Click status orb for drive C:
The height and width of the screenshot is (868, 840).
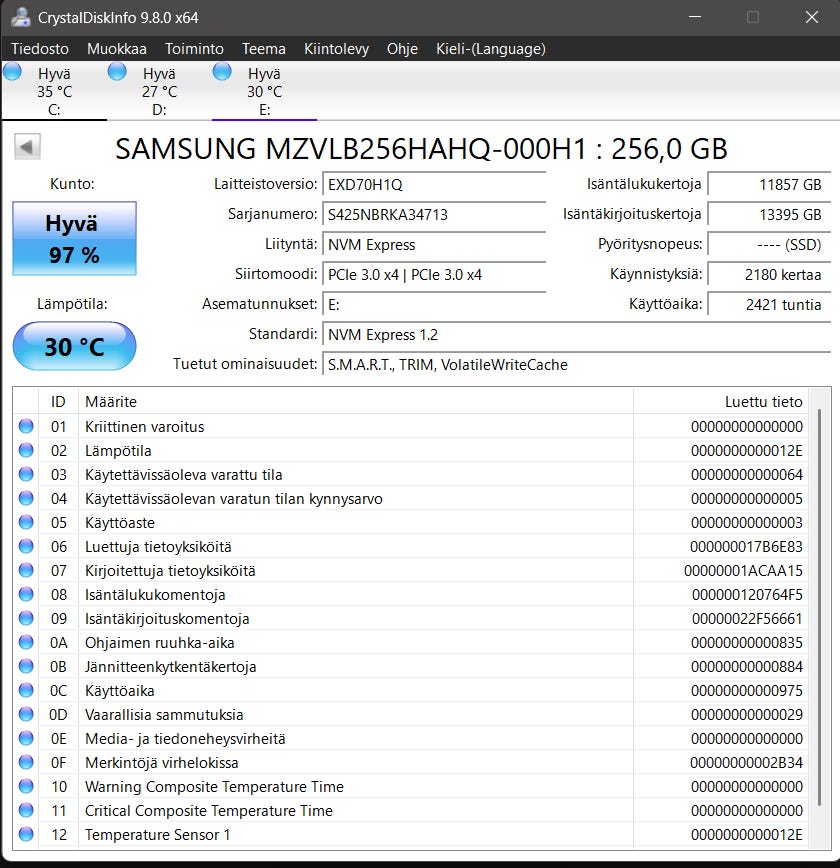[x=13, y=72]
